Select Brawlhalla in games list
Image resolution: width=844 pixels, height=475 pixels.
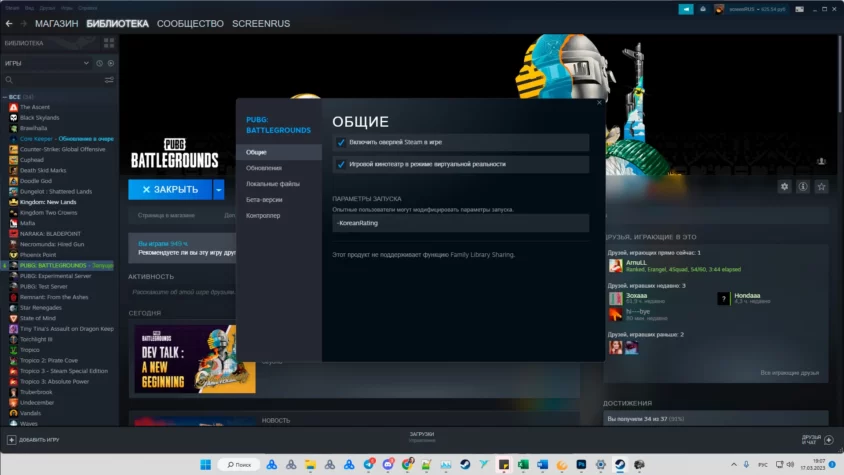33,128
